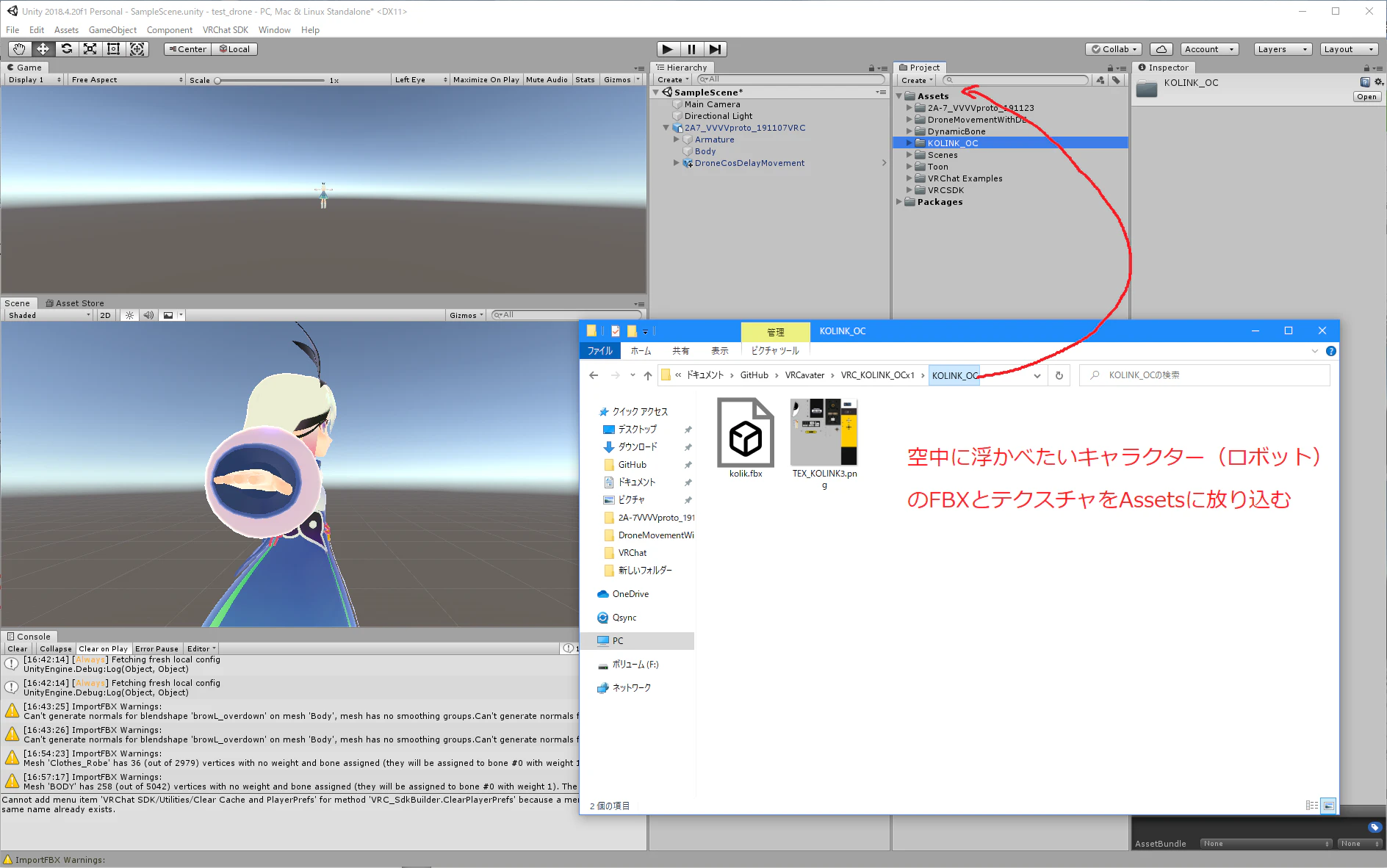
Task: Open the Account dropdown
Action: [x=1210, y=49]
